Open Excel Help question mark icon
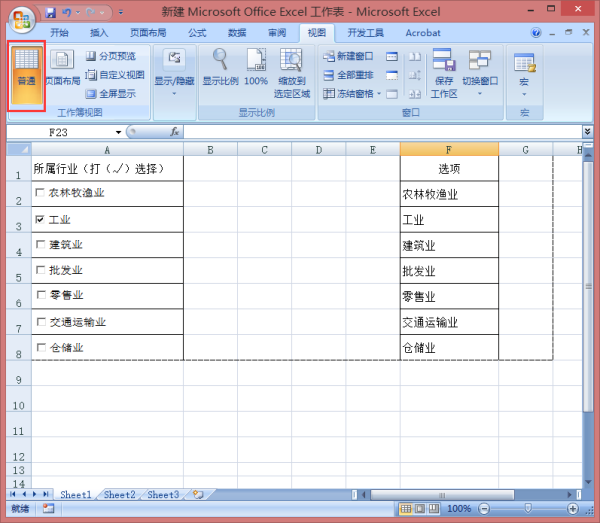Image resolution: width=600 pixels, height=523 pixels. click(536, 33)
